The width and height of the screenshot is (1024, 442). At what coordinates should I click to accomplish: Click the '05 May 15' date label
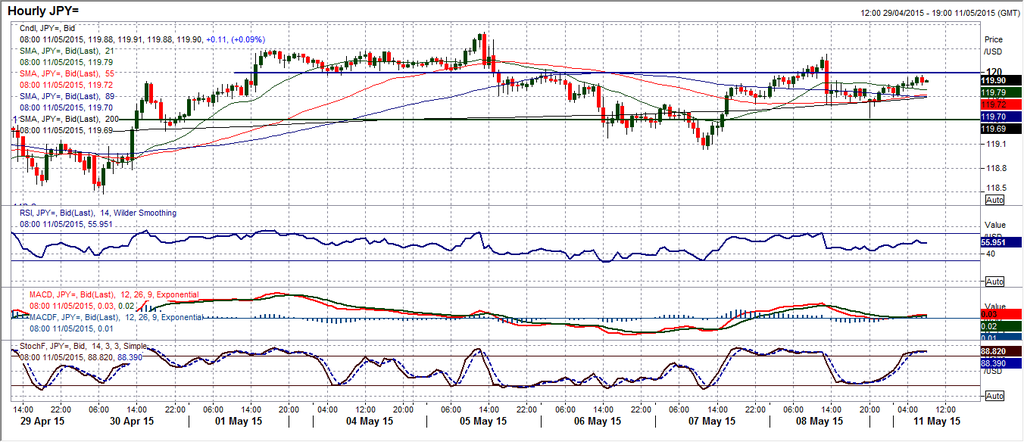(481, 421)
